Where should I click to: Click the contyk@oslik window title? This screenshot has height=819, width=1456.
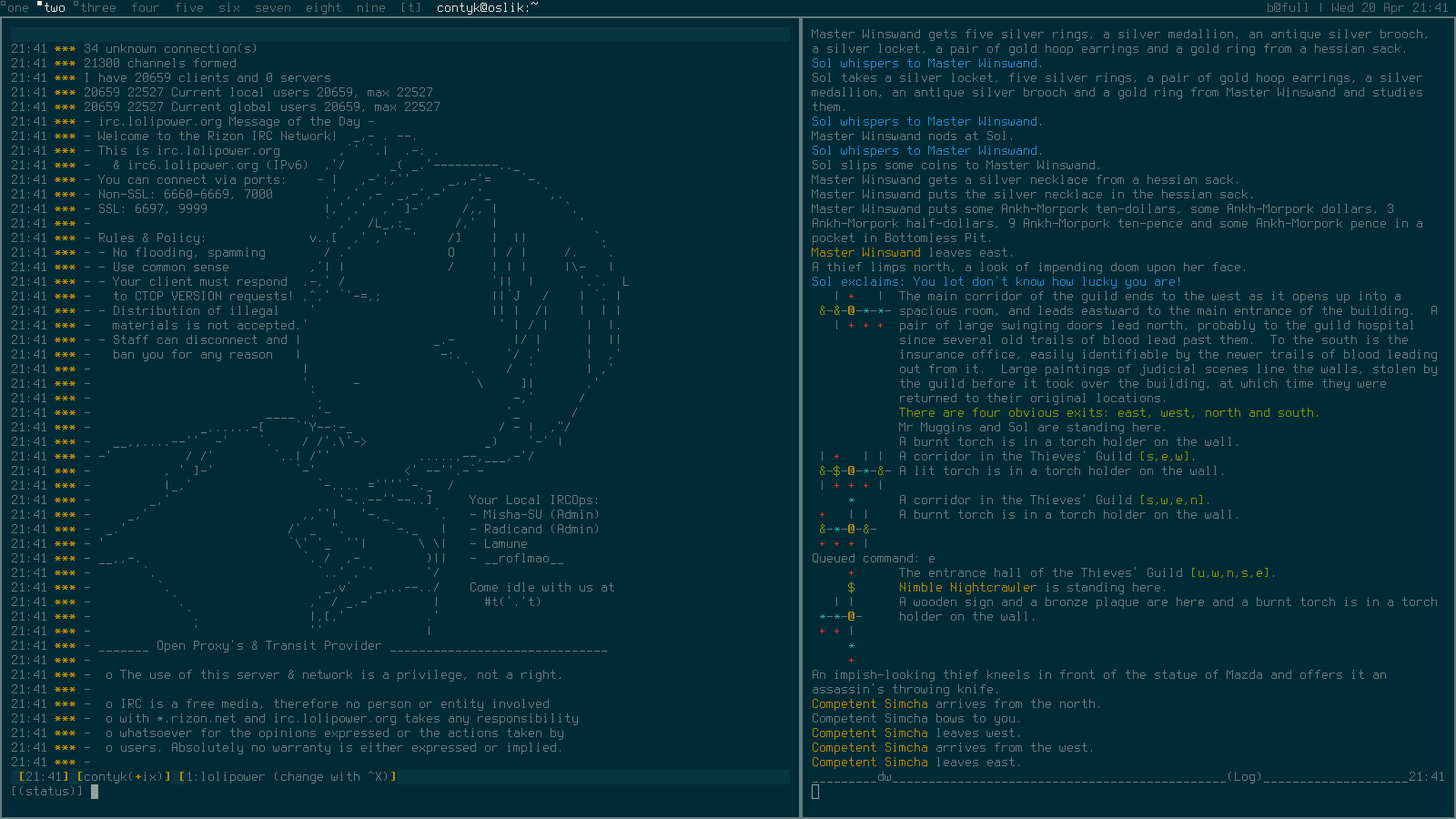487,7
